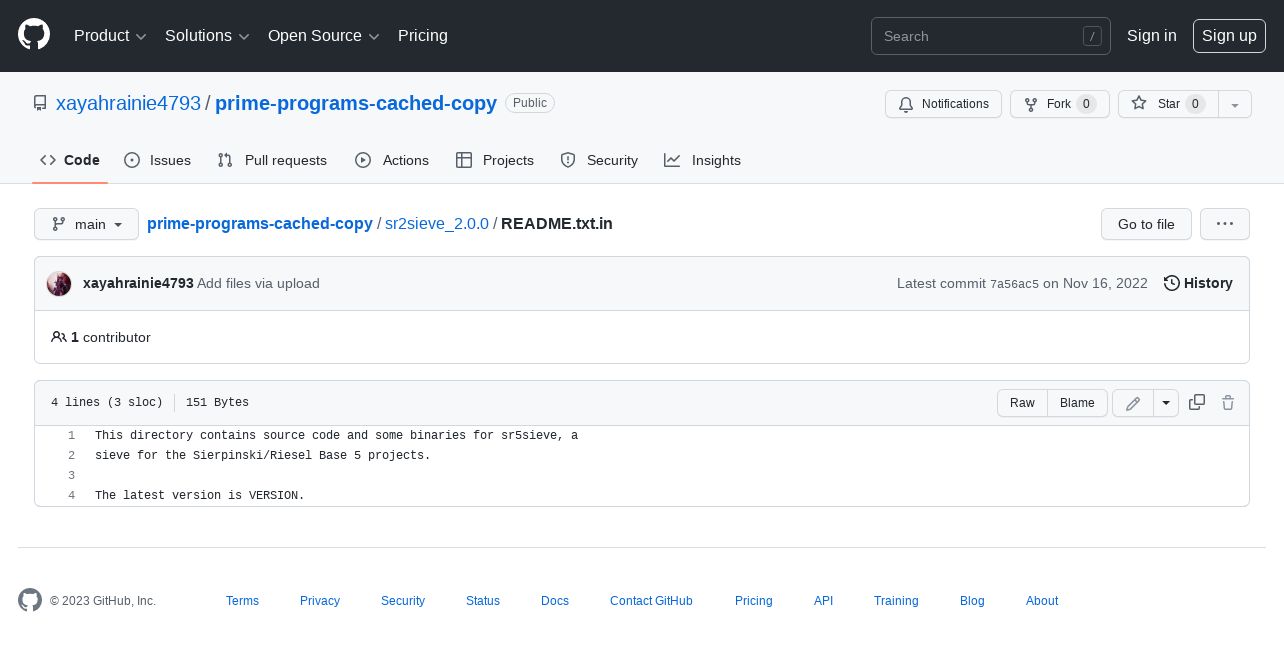Image resolution: width=1284 pixels, height=662 pixels.
Task: Focus the Search input field
Action: pyautogui.click(x=991, y=36)
